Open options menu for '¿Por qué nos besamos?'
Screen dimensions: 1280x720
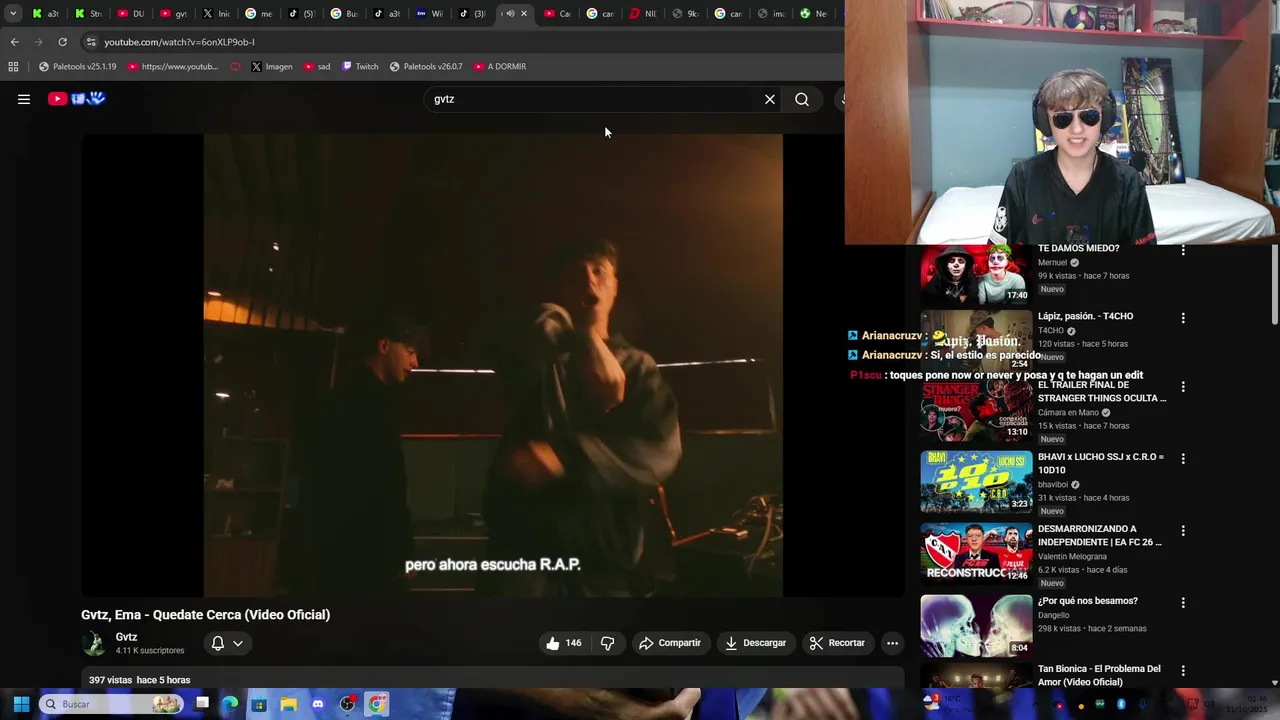coord(1183,602)
